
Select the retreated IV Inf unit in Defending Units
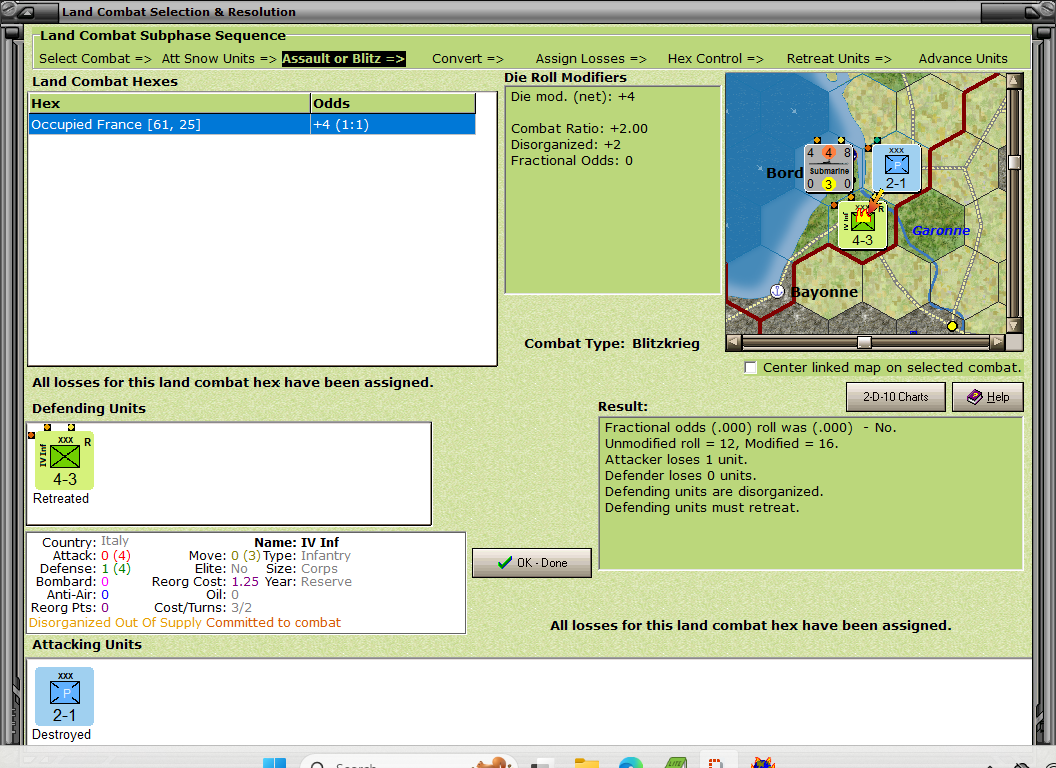coord(63,460)
